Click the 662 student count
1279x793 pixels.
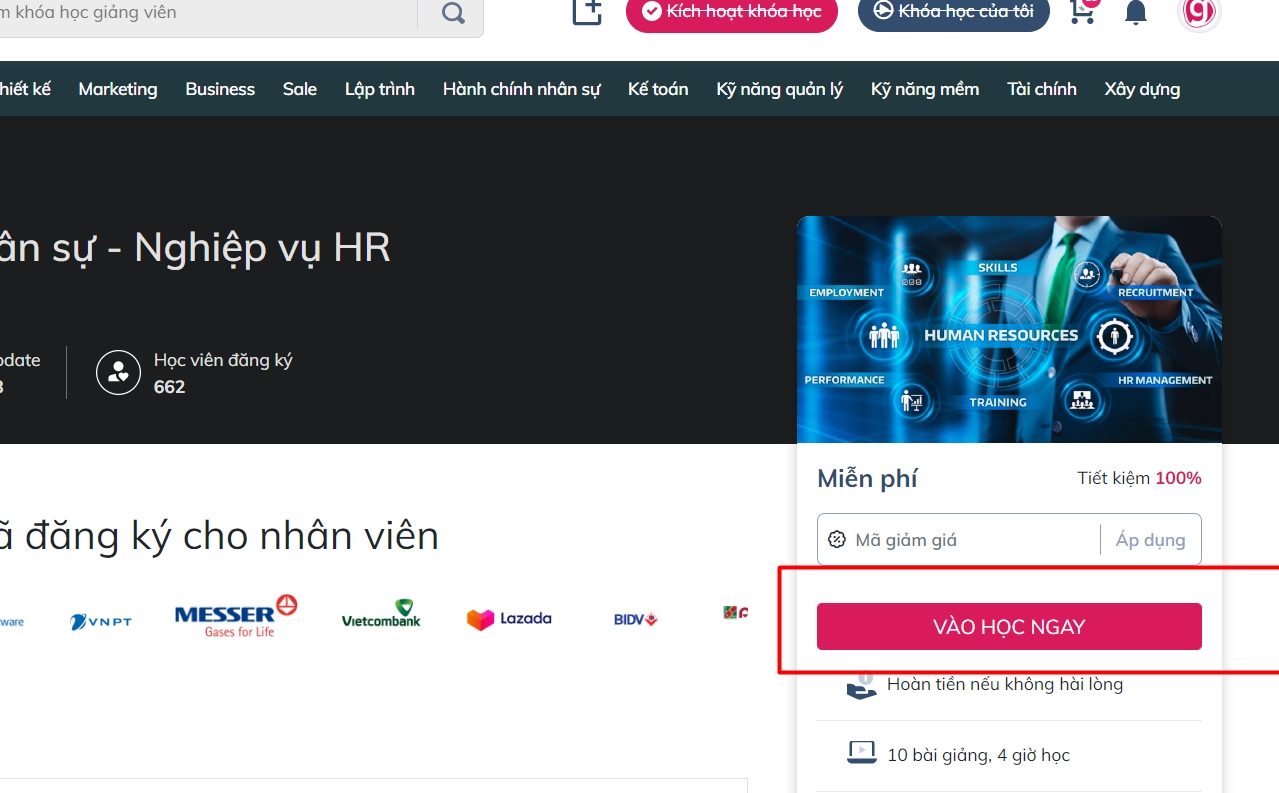pos(170,387)
